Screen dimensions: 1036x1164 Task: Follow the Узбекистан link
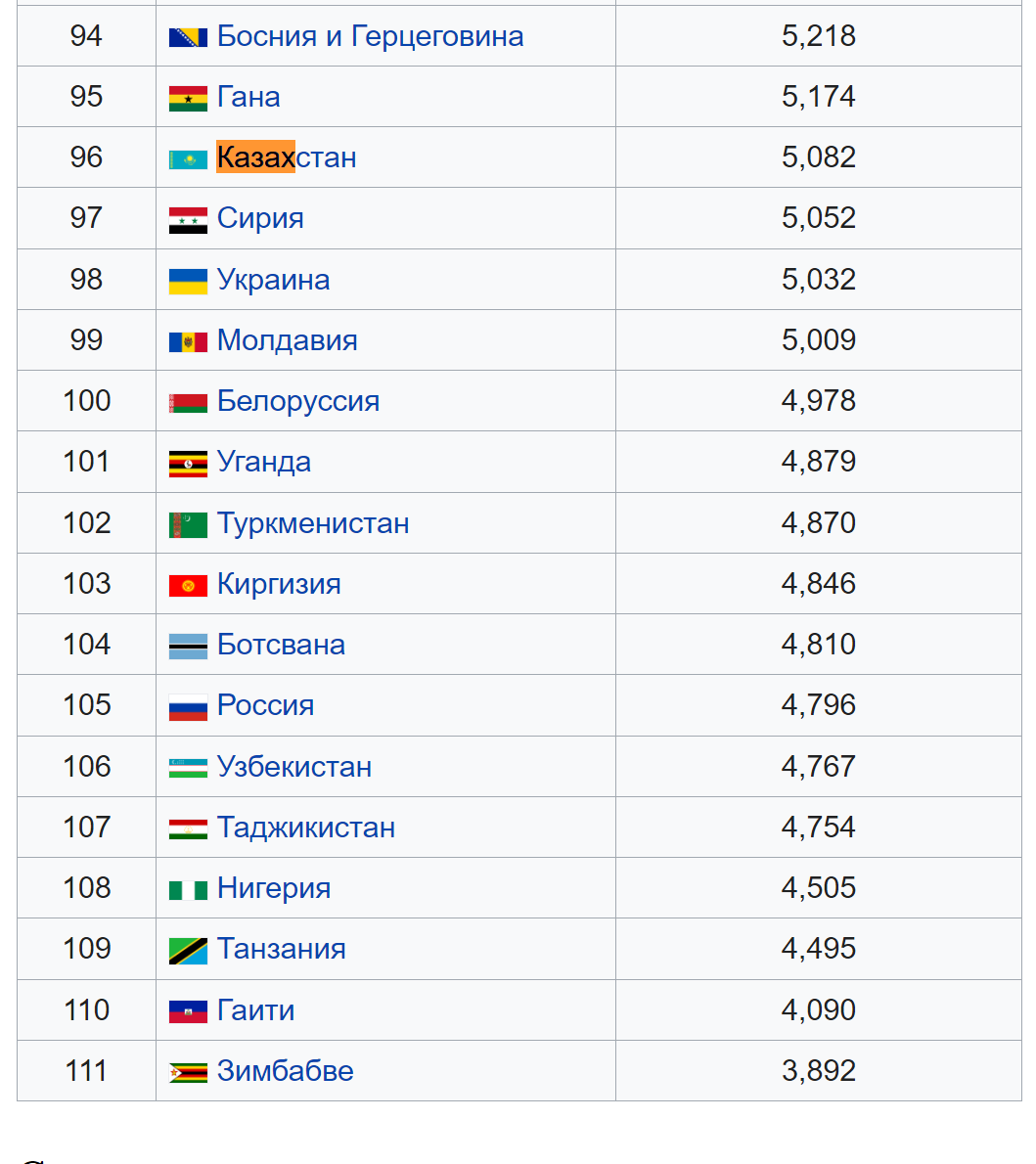294,766
